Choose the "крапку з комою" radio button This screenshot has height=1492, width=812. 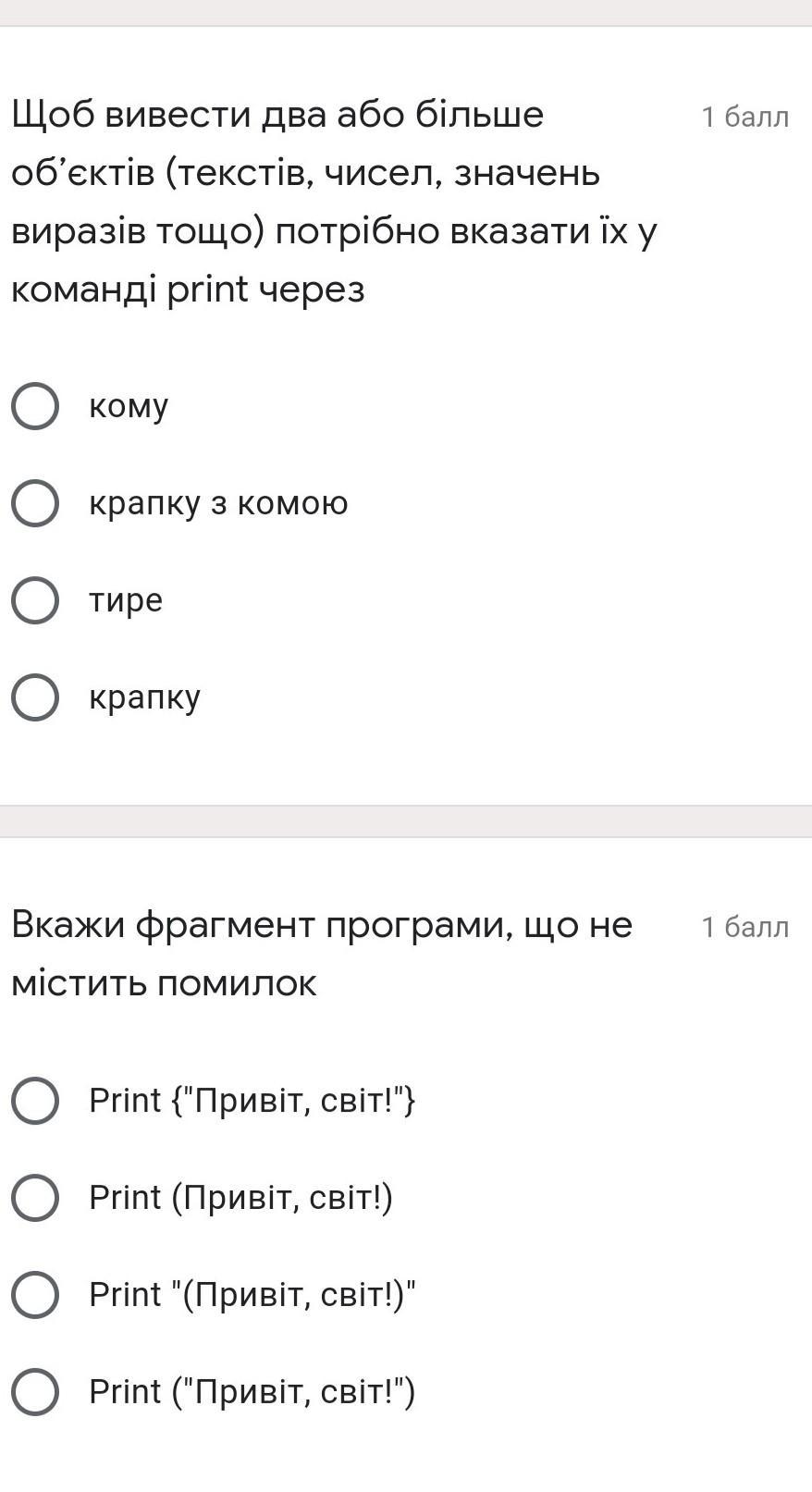[x=35, y=503]
